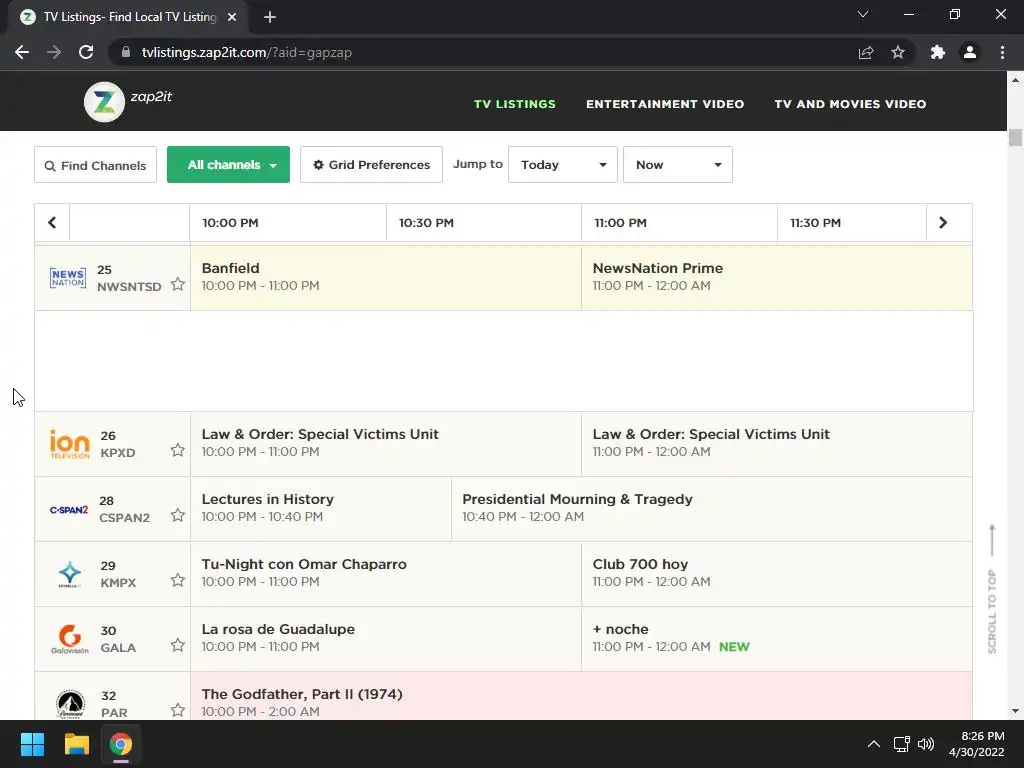Open the Estrella KMPX channel logo

click(x=69, y=574)
